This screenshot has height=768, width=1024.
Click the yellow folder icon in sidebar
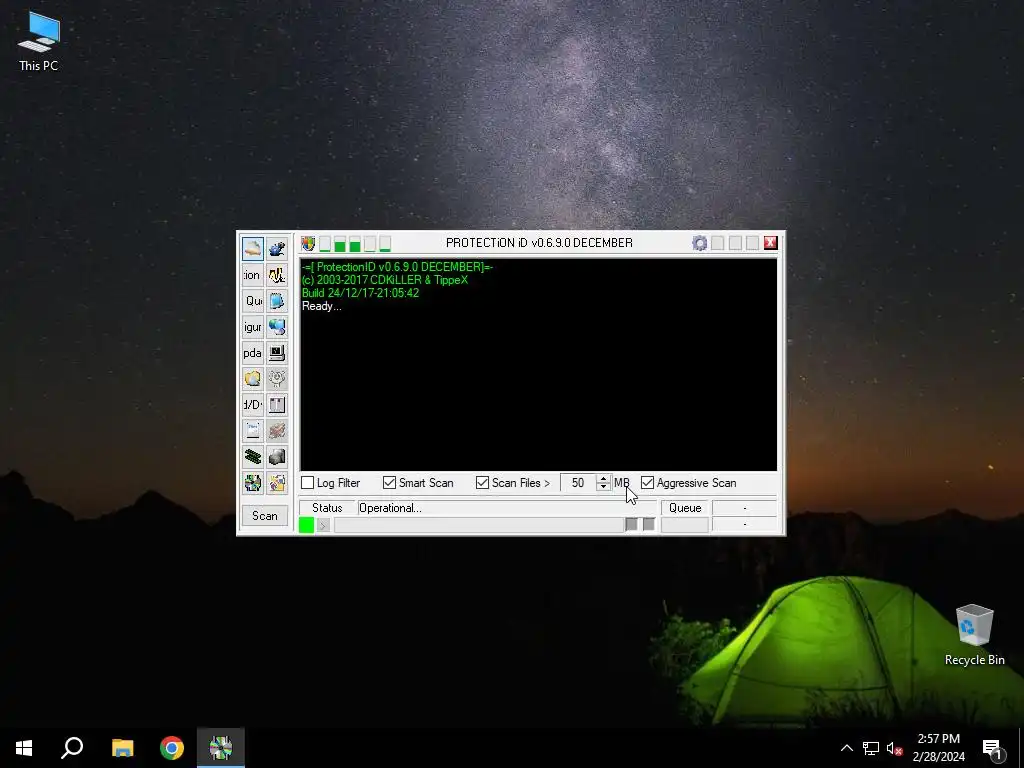coord(253,379)
